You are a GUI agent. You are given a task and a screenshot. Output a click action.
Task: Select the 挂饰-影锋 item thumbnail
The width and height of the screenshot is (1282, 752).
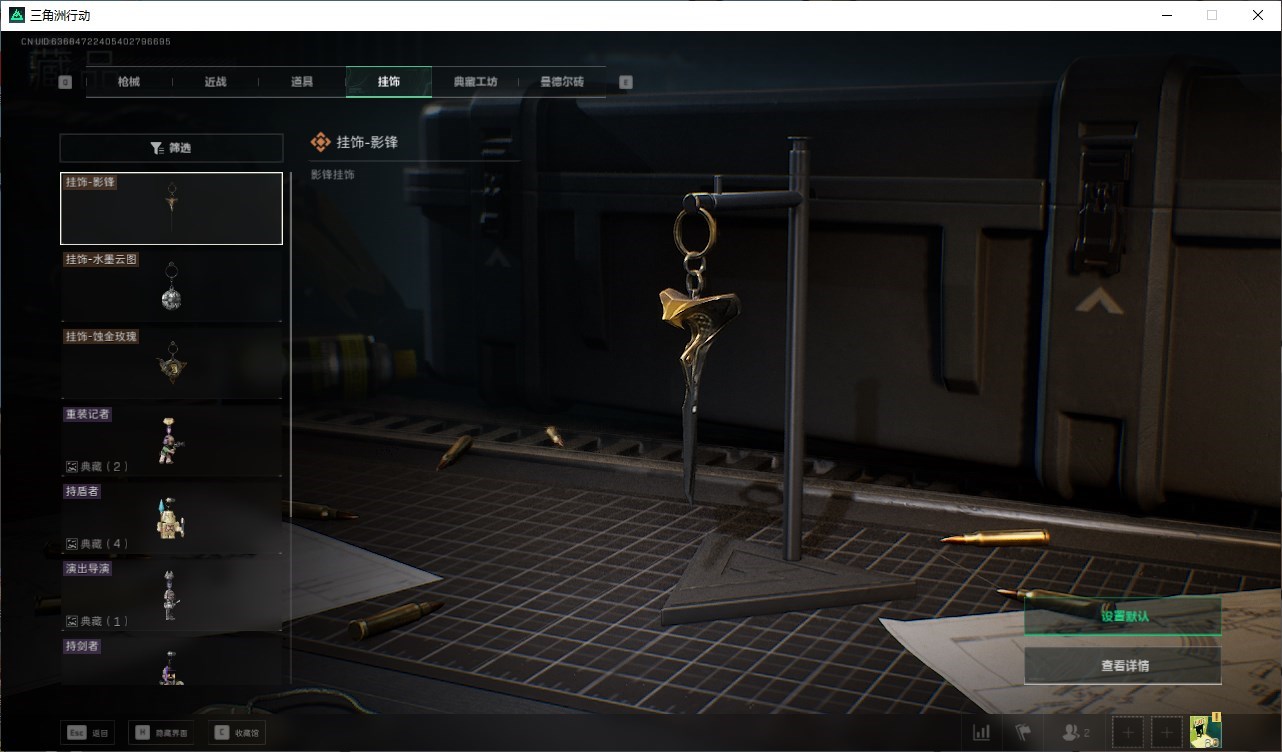coord(171,208)
